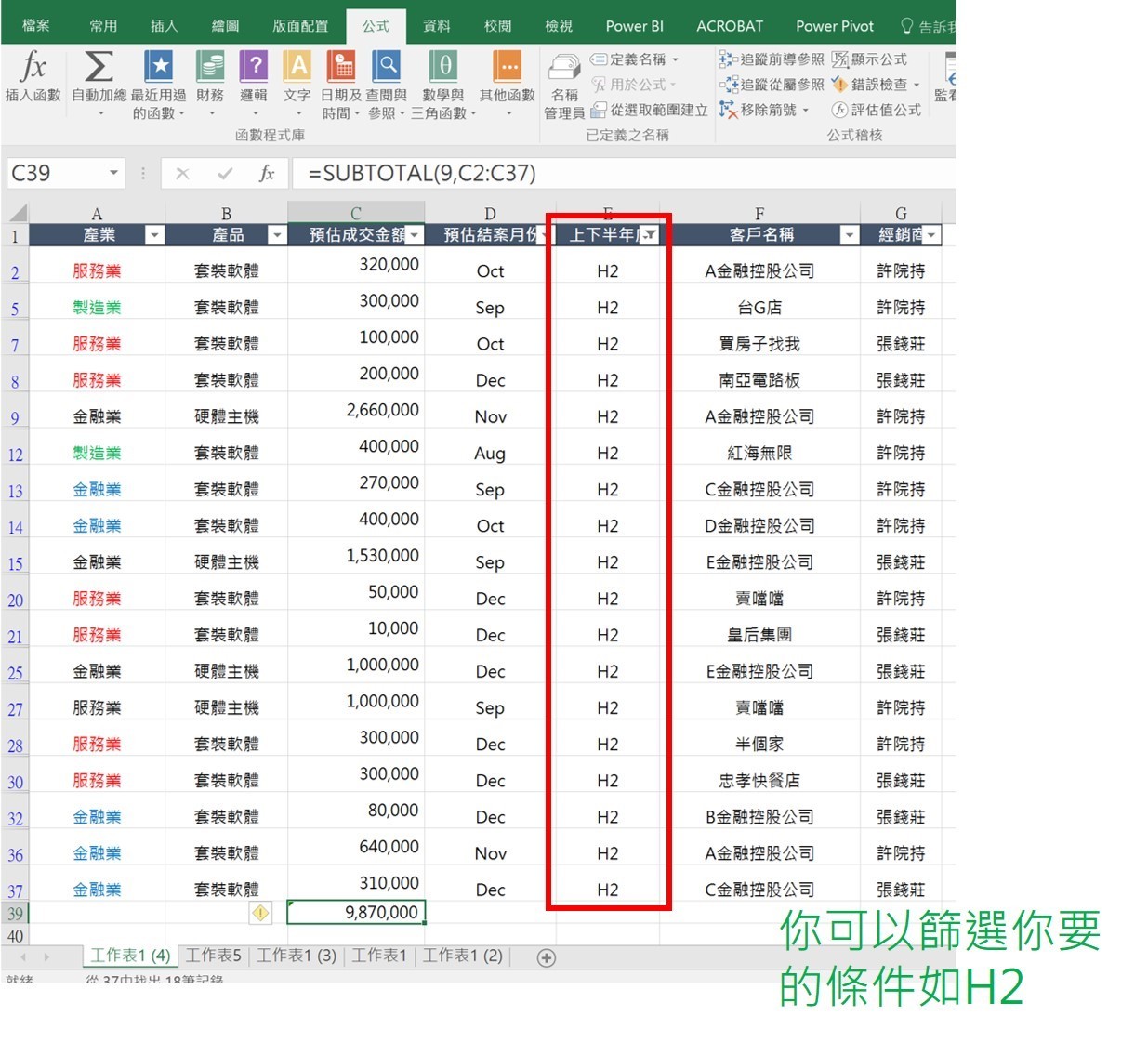Switch to sheet tab 工作表1 (2)
The image size is (1148, 1042).
pos(462,956)
